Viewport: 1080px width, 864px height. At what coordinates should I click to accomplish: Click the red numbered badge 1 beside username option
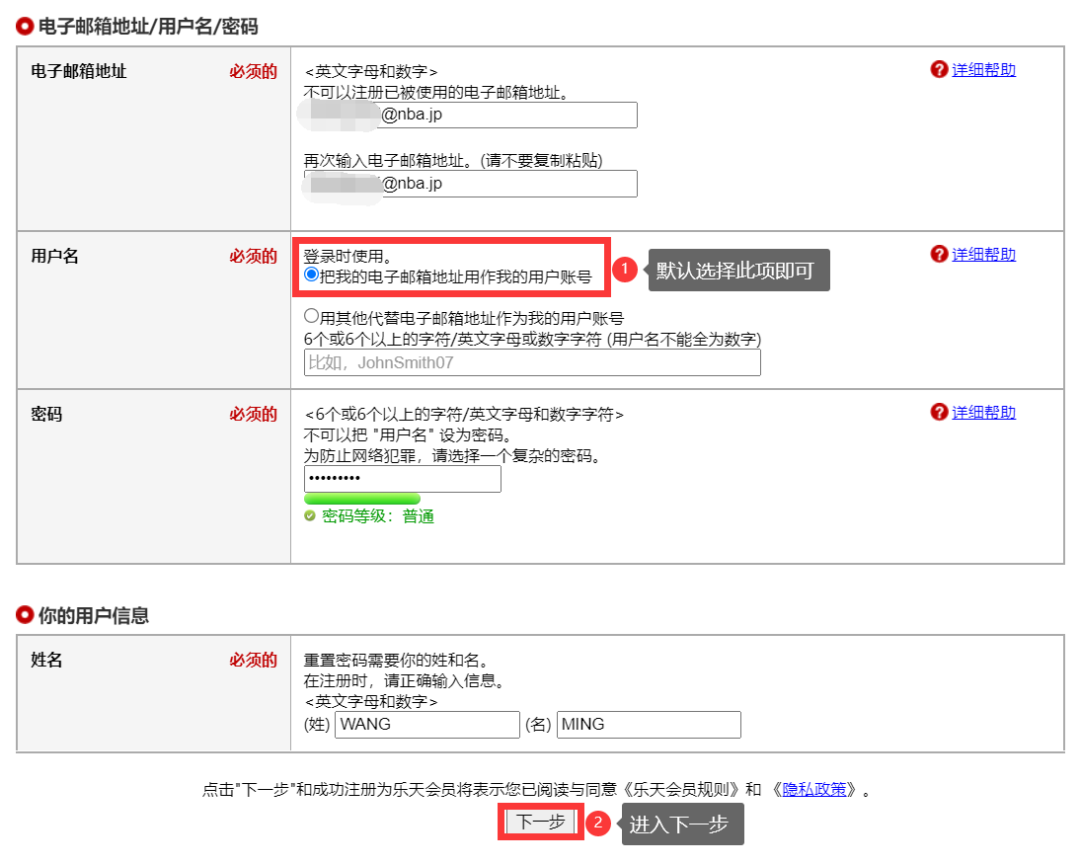click(625, 267)
